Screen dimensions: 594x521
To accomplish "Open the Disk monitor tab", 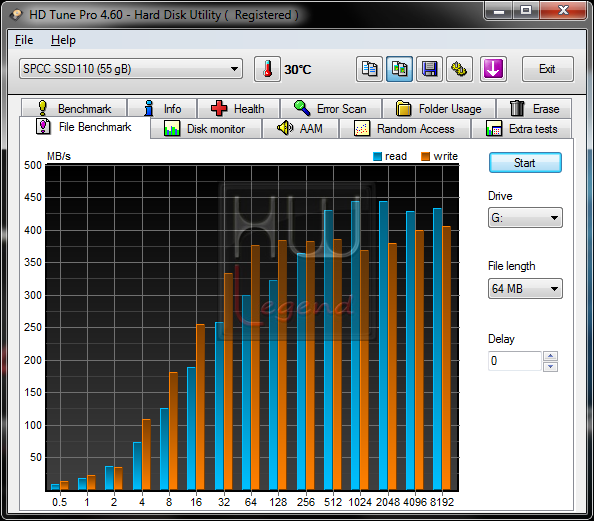I will point(206,128).
